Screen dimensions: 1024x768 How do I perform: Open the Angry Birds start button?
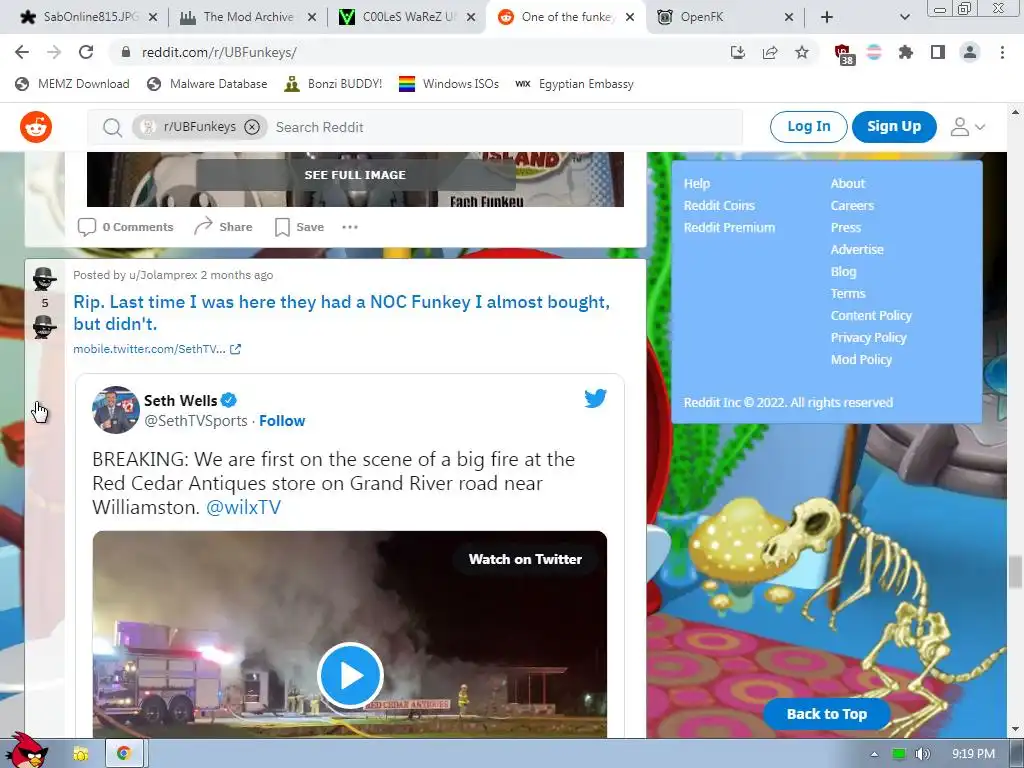[26, 751]
